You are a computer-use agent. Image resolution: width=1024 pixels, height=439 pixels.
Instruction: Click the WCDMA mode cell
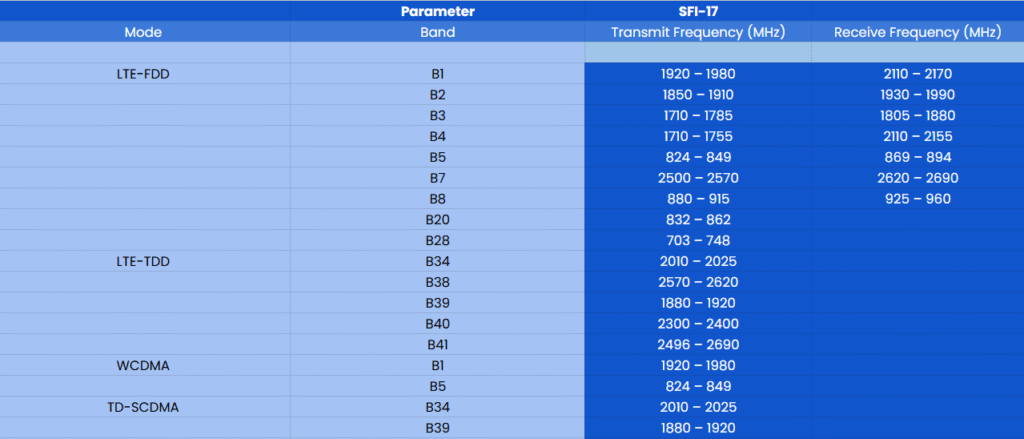(x=143, y=365)
